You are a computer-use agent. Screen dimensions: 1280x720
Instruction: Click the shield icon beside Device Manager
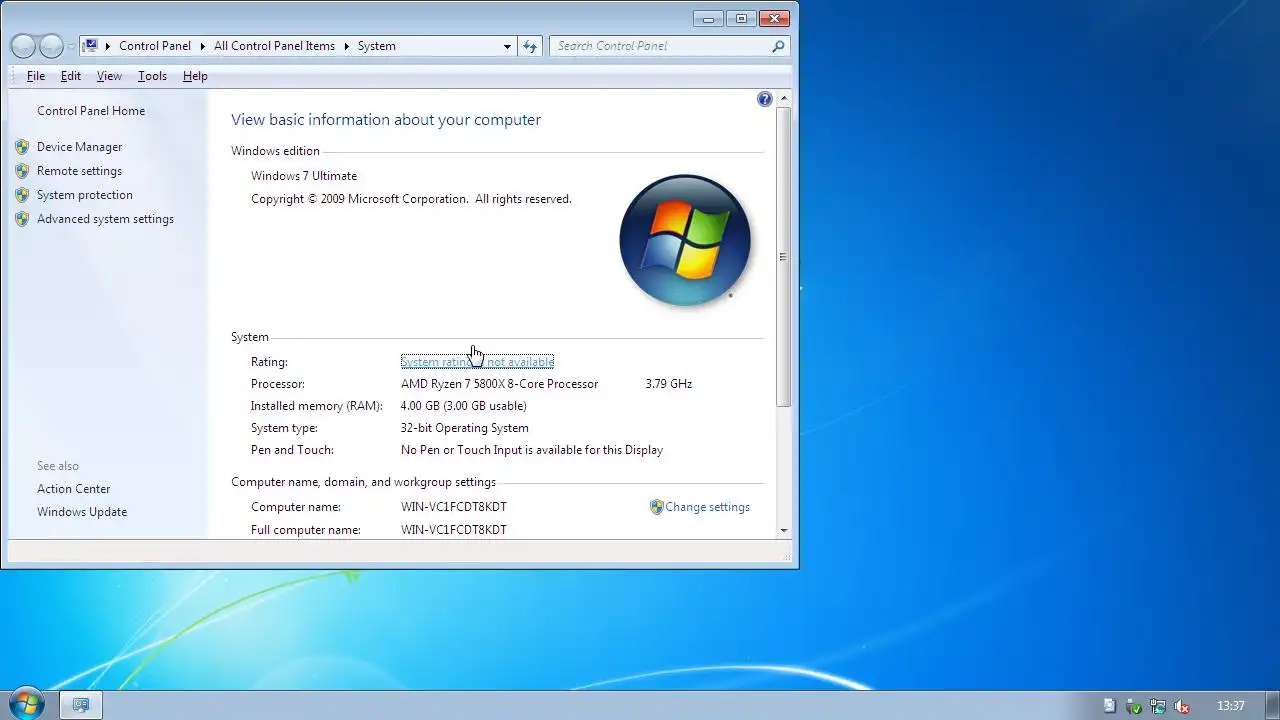22,147
